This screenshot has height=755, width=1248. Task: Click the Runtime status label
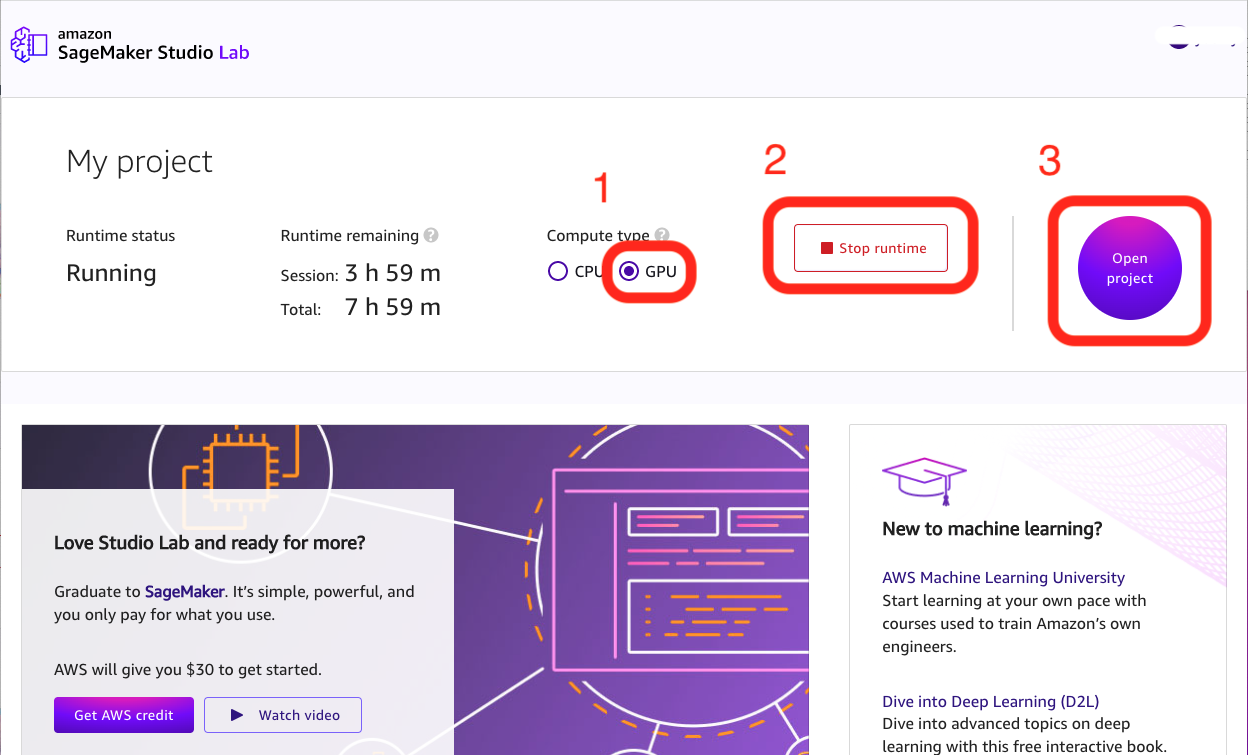120,236
